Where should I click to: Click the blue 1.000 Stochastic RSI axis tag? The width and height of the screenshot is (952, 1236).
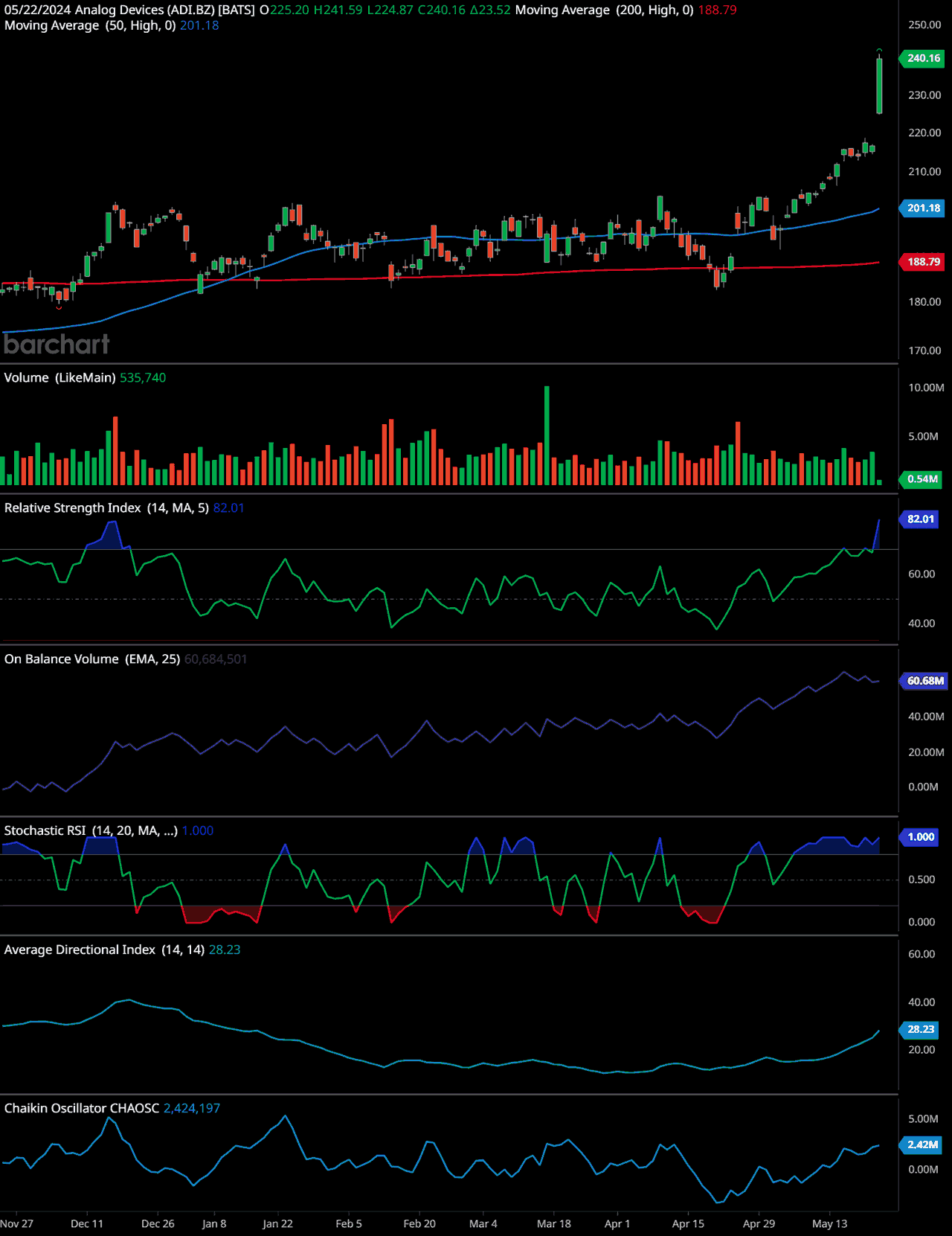(x=920, y=837)
